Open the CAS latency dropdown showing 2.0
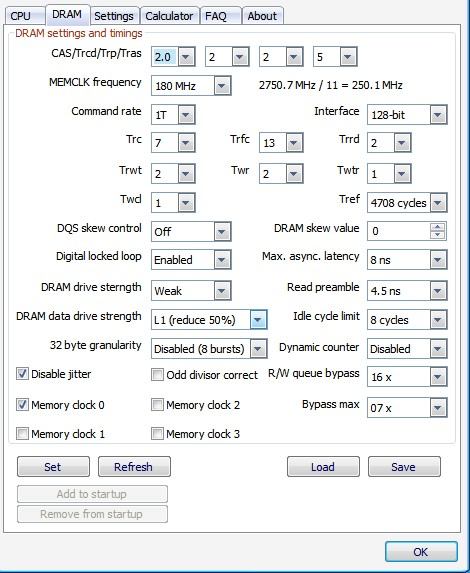This screenshot has width=470, height=573. coord(173,57)
